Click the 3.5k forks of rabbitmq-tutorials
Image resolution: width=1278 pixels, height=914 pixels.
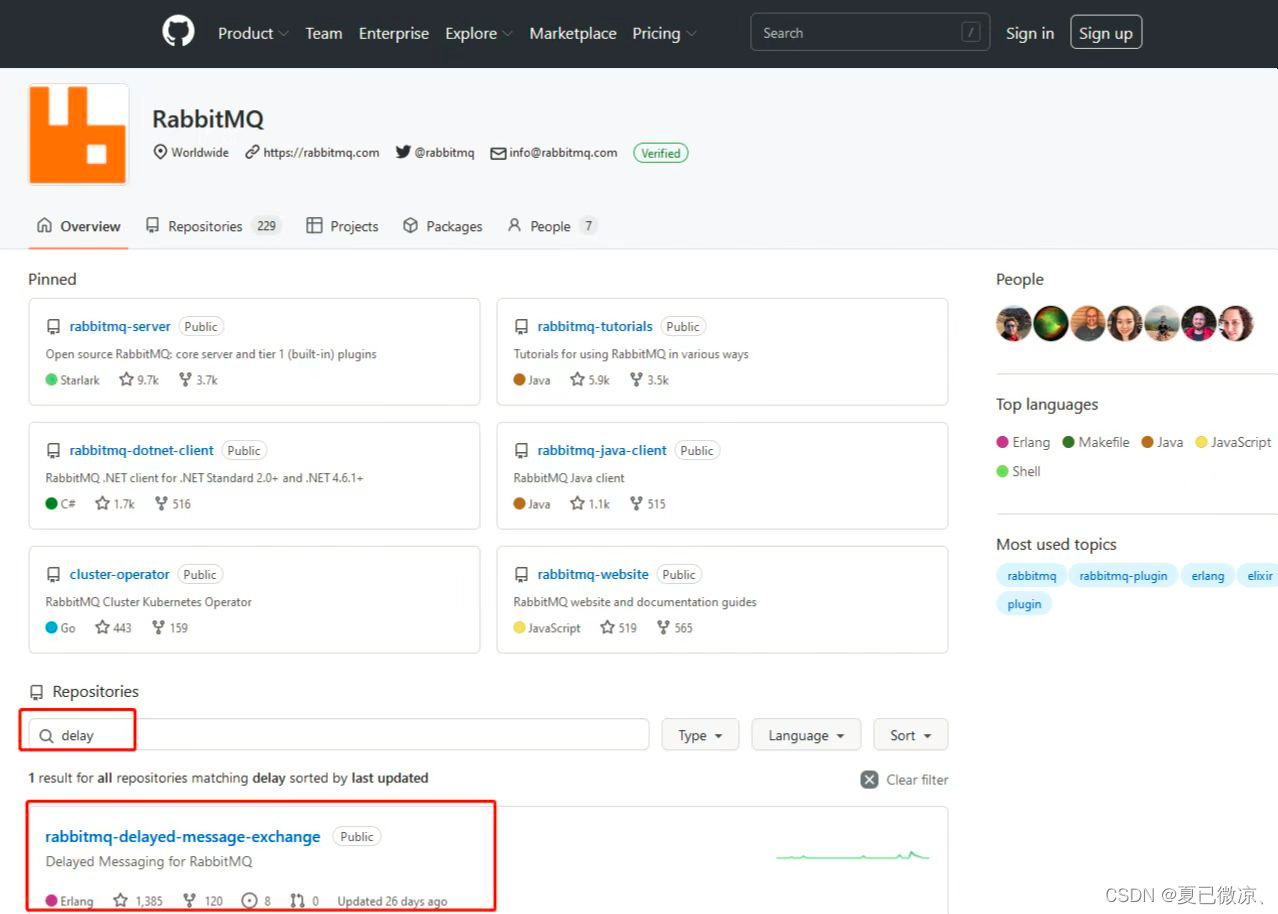pyautogui.click(x=649, y=380)
